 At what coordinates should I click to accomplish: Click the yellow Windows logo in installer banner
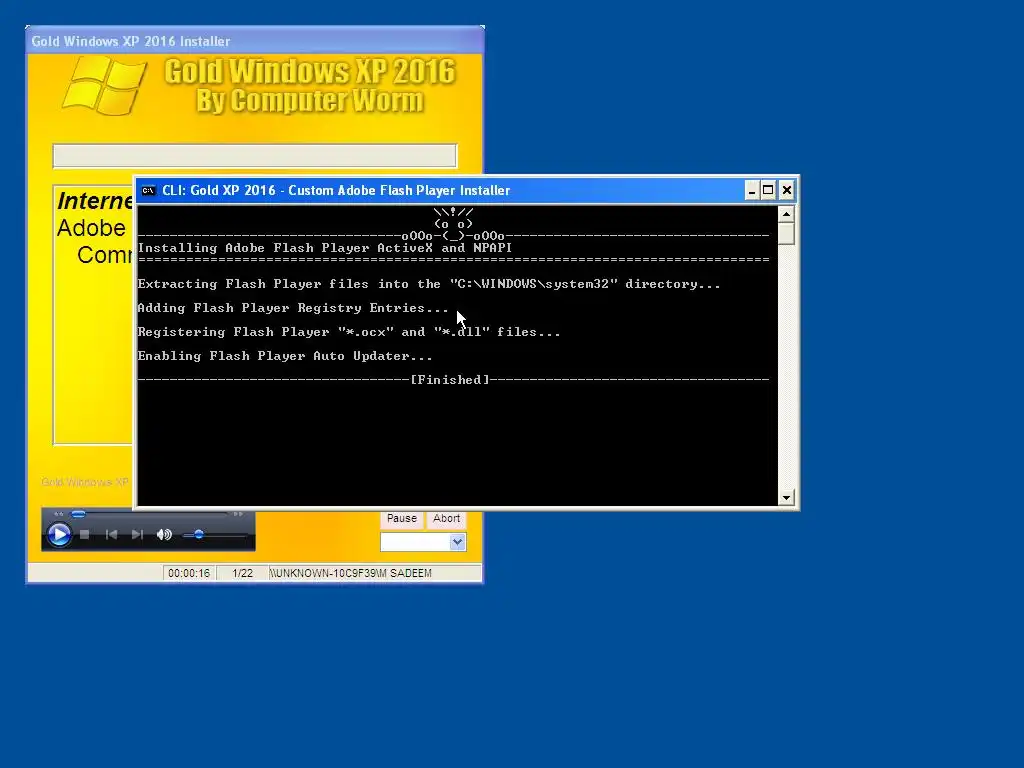104,86
